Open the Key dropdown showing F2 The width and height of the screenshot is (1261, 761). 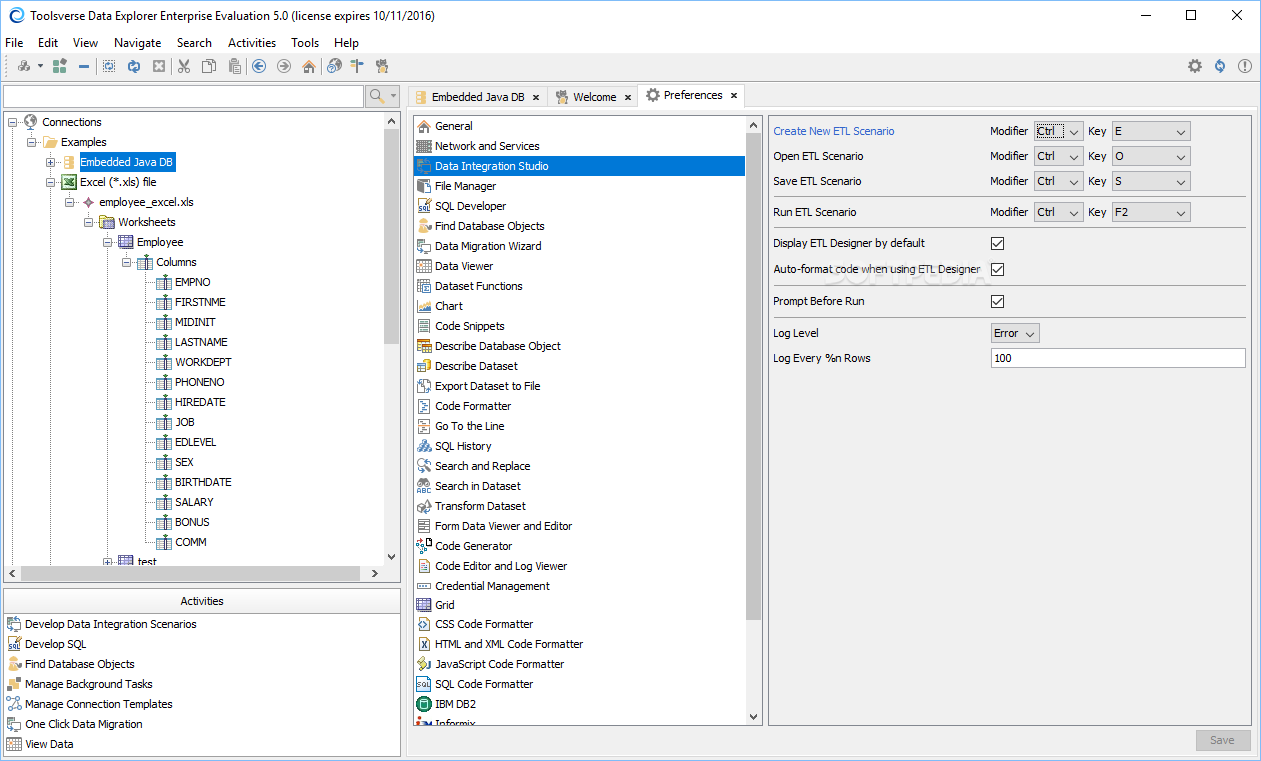pos(1151,212)
